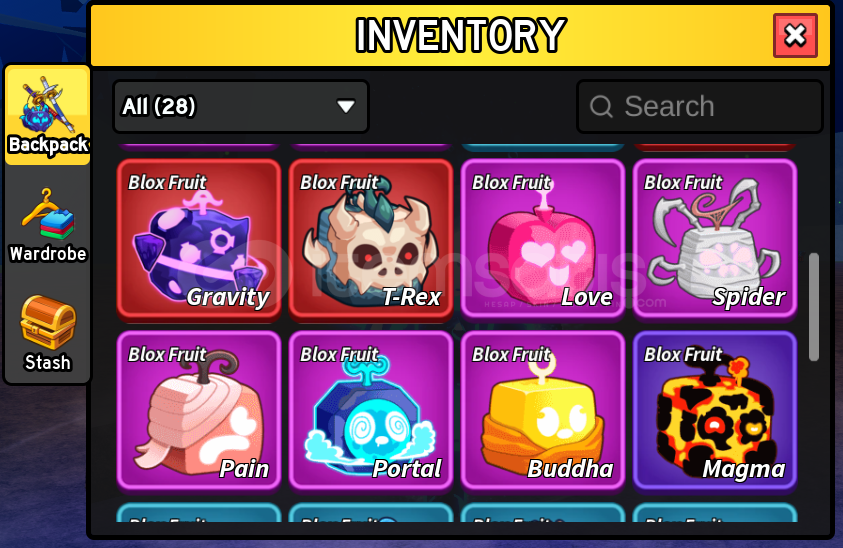Click the white dropdown arrow triangle
843x548 pixels.
[x=346, y=106]
